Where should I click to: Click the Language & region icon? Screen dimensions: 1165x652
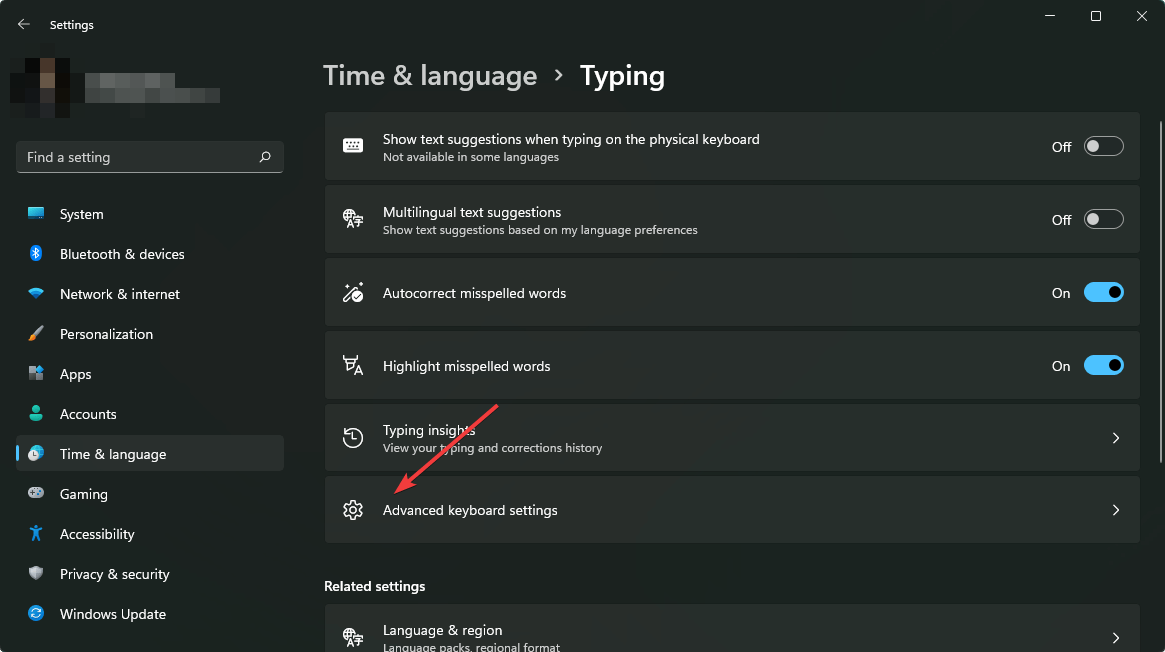[353, 636]
